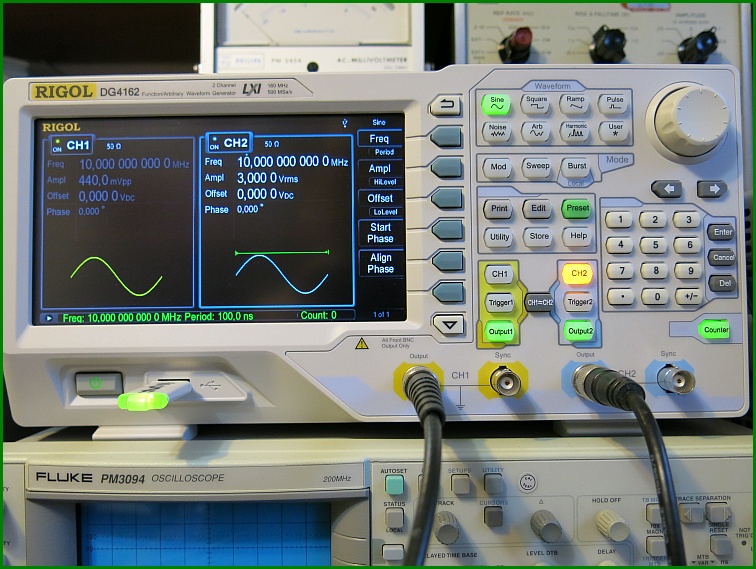Hit the back/return arrow button

(x=446, y=106)
